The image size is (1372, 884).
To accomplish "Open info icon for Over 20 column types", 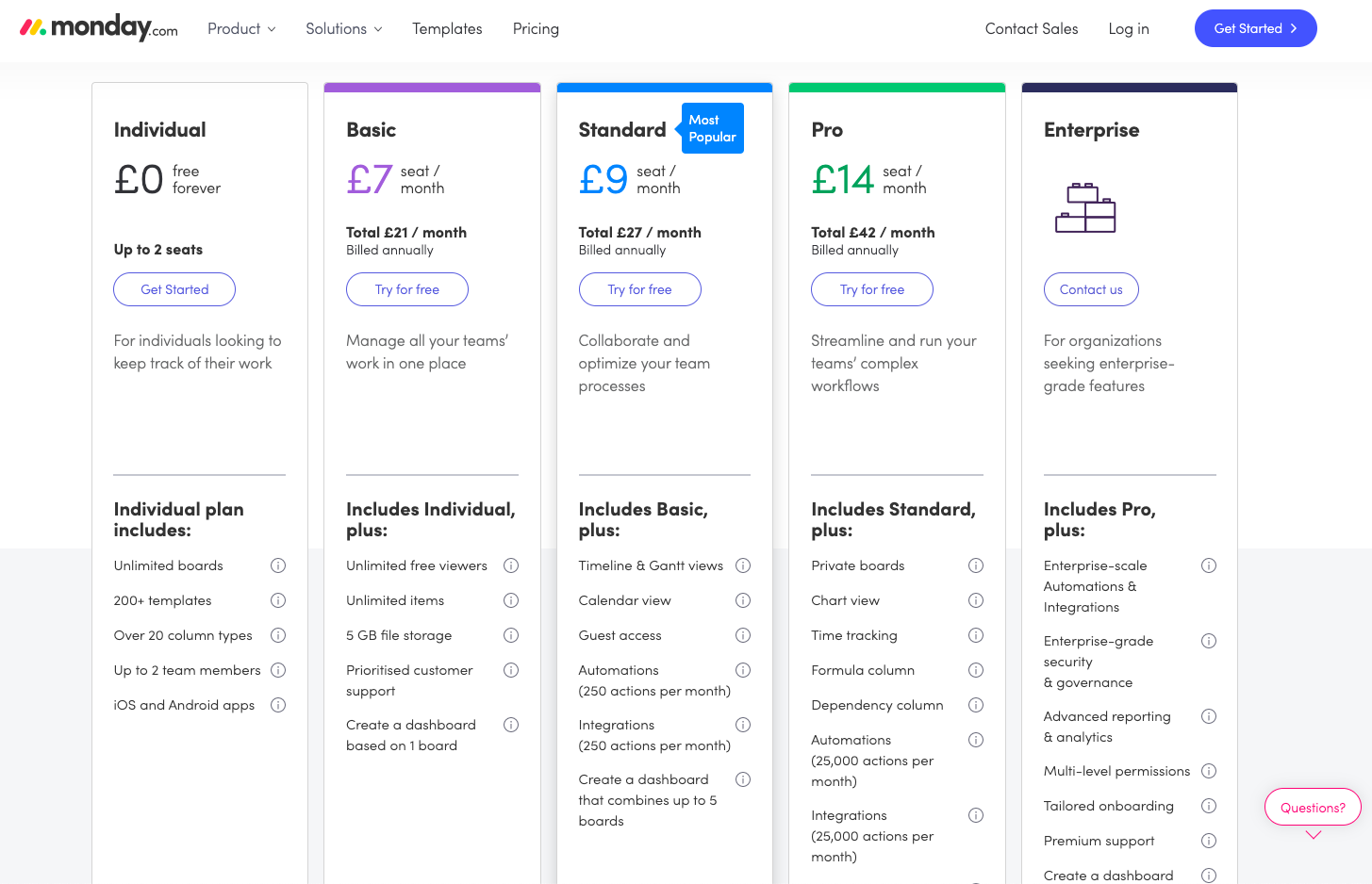I will click(x=278, y=635).
